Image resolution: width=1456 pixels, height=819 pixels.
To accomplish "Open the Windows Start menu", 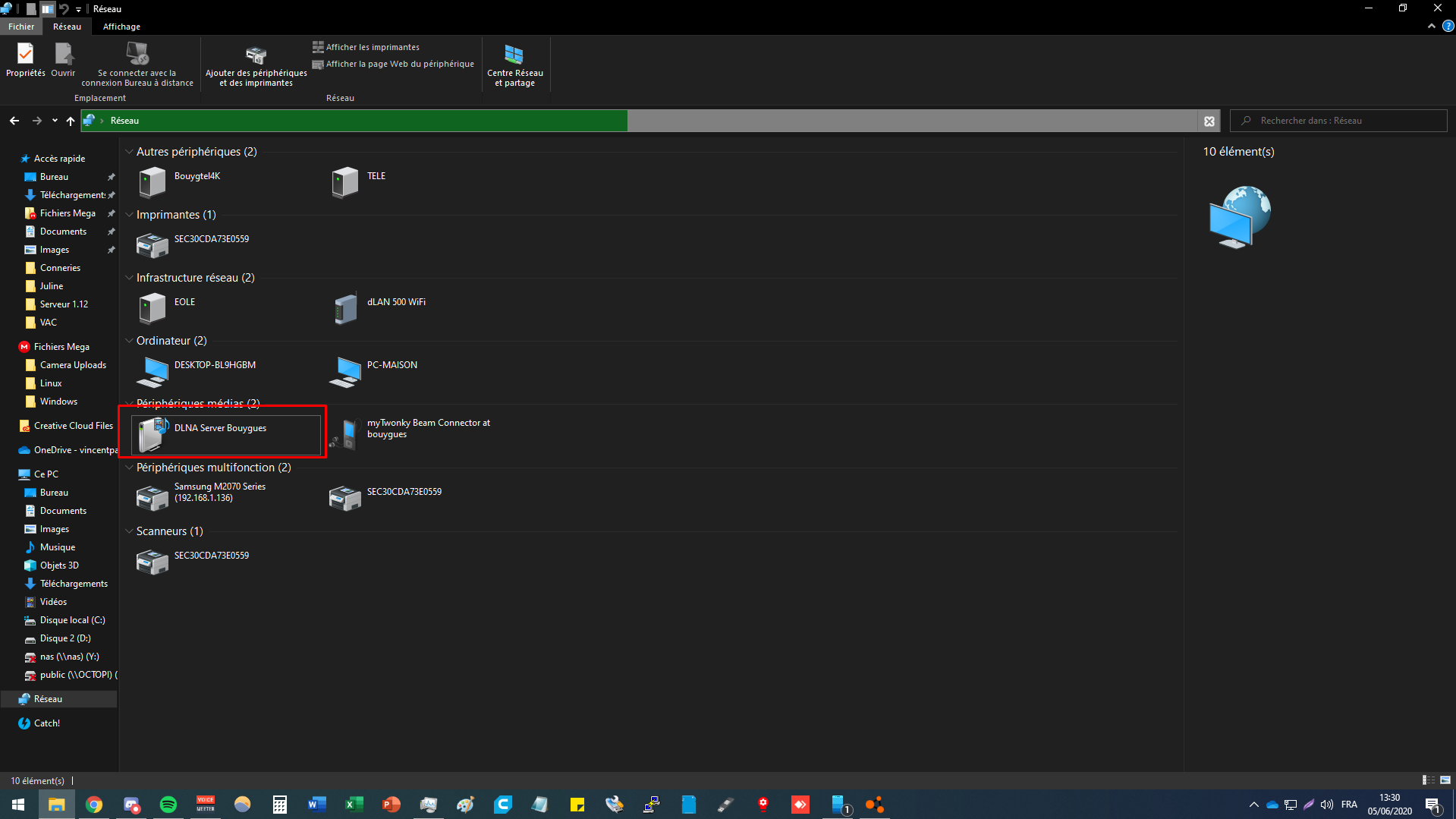I will 18,805.
